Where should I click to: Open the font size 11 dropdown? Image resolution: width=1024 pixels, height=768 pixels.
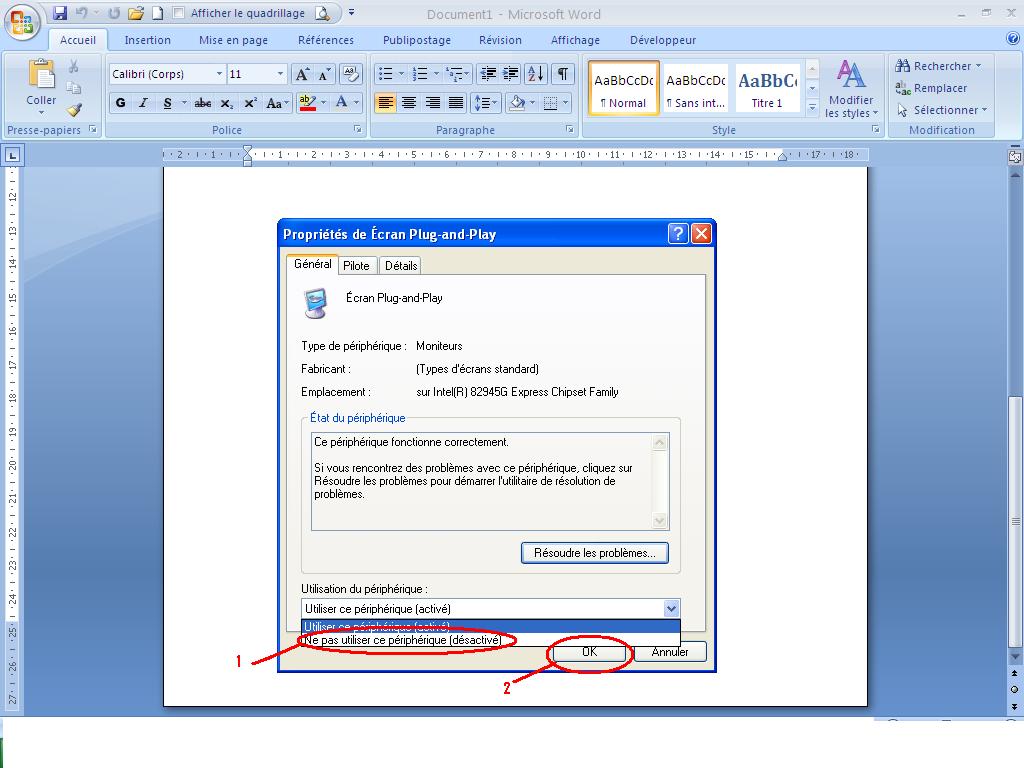click(280, 74)
